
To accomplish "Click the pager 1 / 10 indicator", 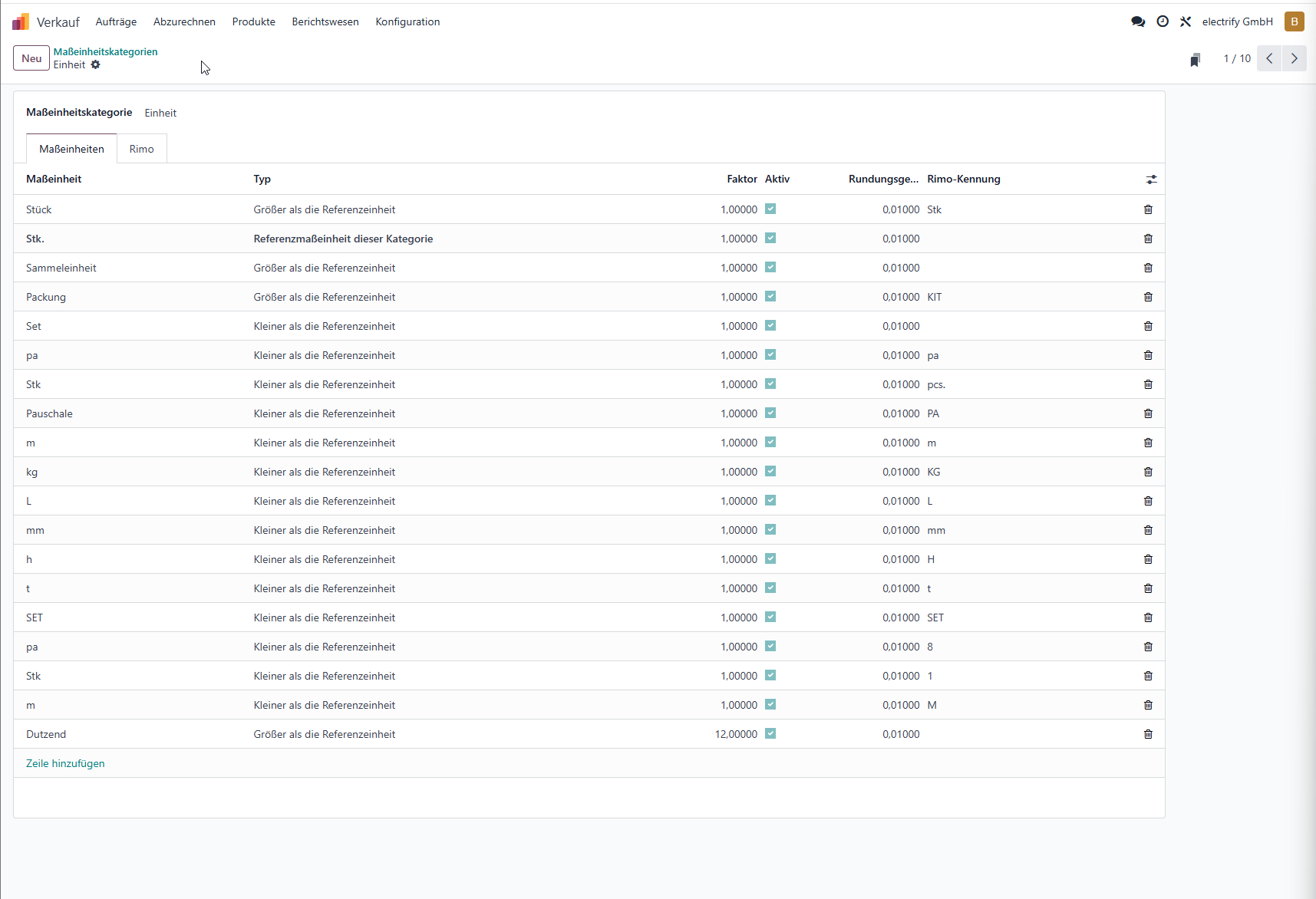I will [1237, 58].
